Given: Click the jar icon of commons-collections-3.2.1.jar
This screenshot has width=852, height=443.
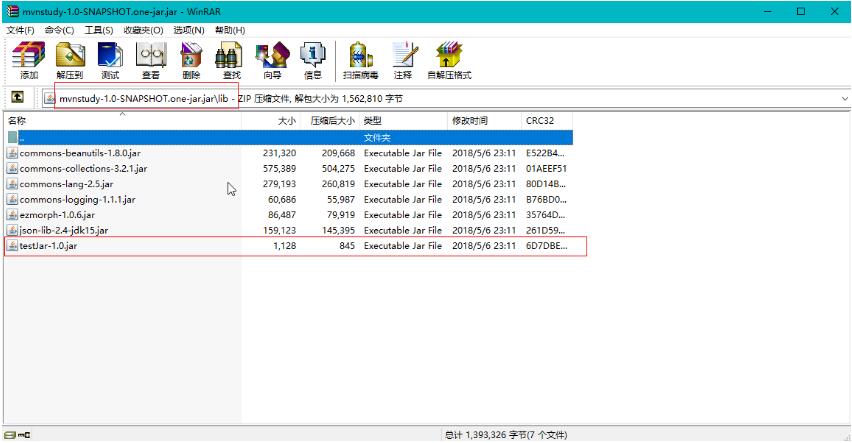Looking at the screenshot, I should point(12,169).
